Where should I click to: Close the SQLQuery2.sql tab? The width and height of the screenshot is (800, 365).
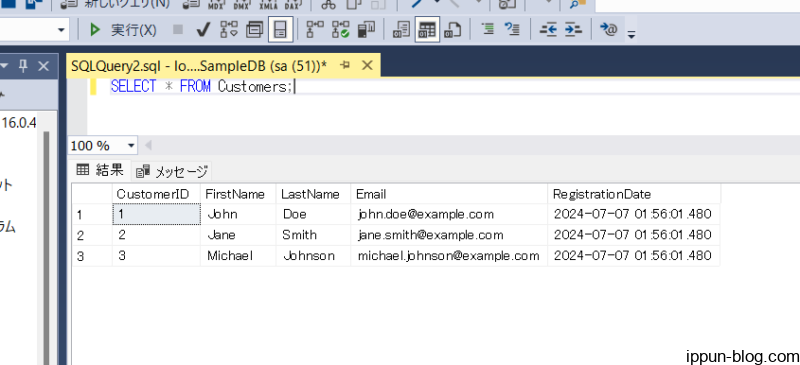367,65
